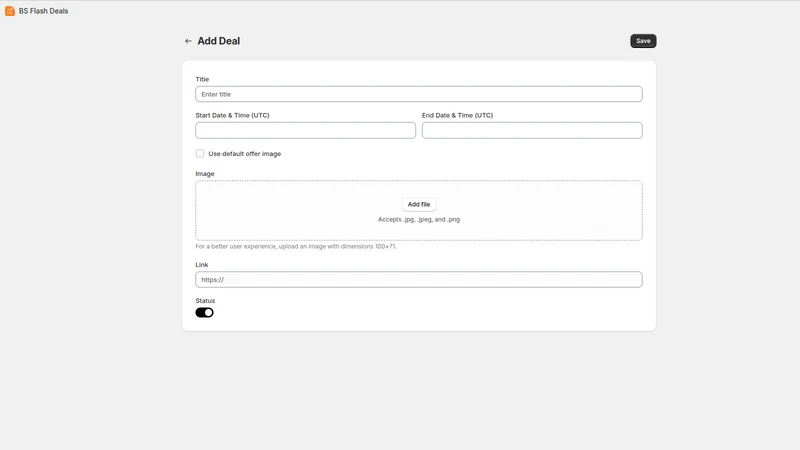The height and width of the screenshot is (450, 800).
Task: Click the image upload drop zone
Action: [418, 210]
